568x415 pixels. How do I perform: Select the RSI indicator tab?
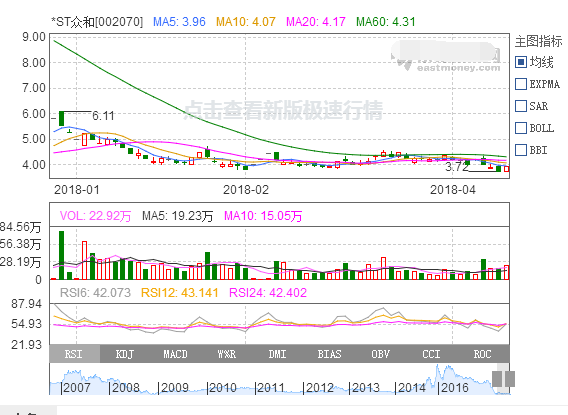point(74,354)
